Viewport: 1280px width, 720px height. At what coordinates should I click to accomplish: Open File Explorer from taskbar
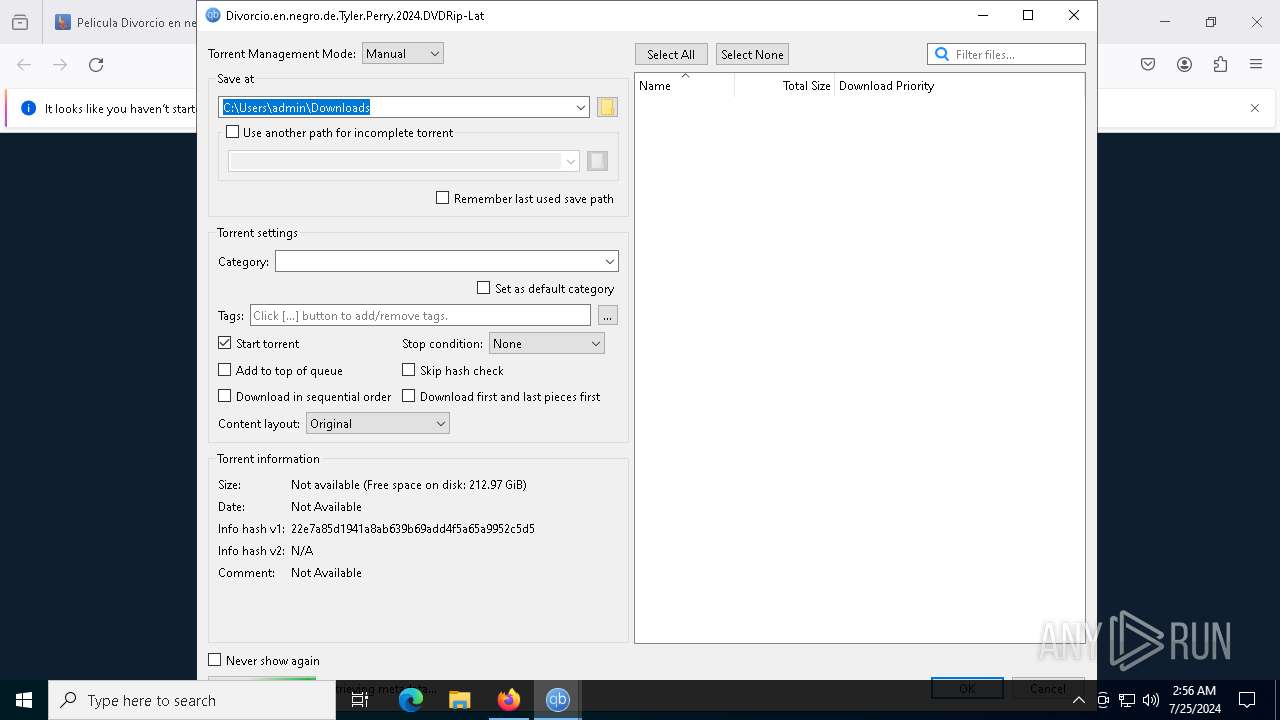coord(460,700)
